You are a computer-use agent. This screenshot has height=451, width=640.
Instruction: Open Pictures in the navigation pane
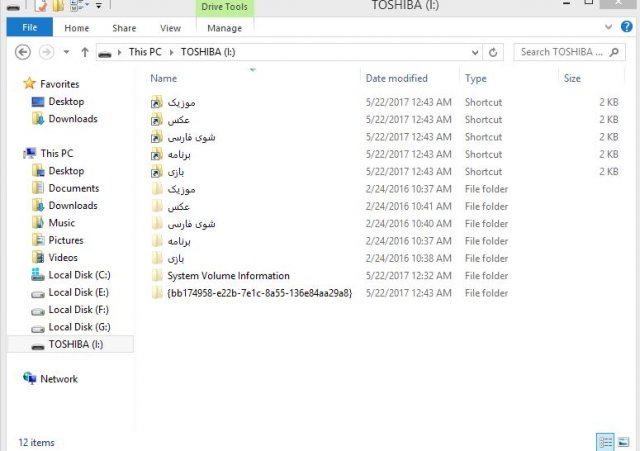66,240
